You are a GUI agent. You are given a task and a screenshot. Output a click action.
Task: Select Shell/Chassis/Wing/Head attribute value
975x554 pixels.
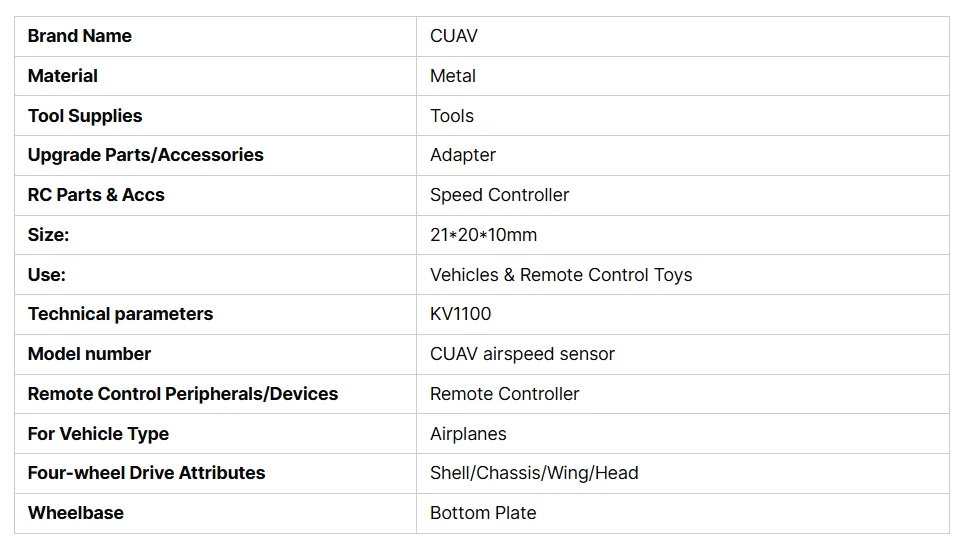534,473
